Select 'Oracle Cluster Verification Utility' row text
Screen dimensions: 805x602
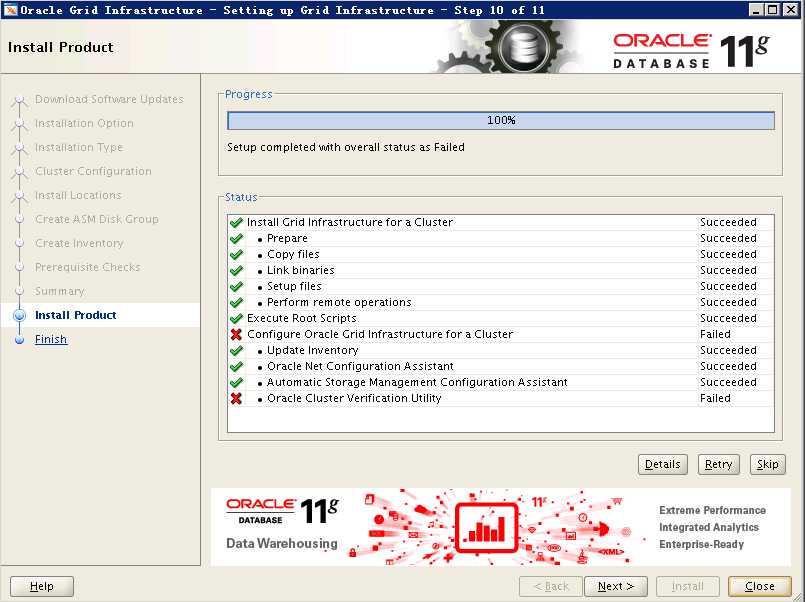(354, 398)
